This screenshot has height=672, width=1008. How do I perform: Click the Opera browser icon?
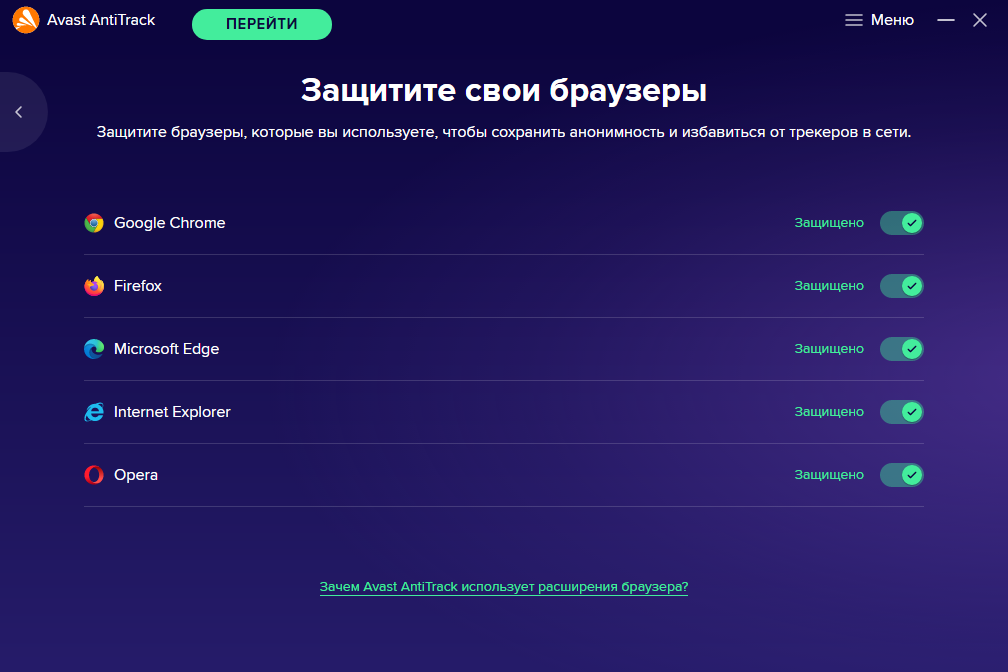click(94, 475)
